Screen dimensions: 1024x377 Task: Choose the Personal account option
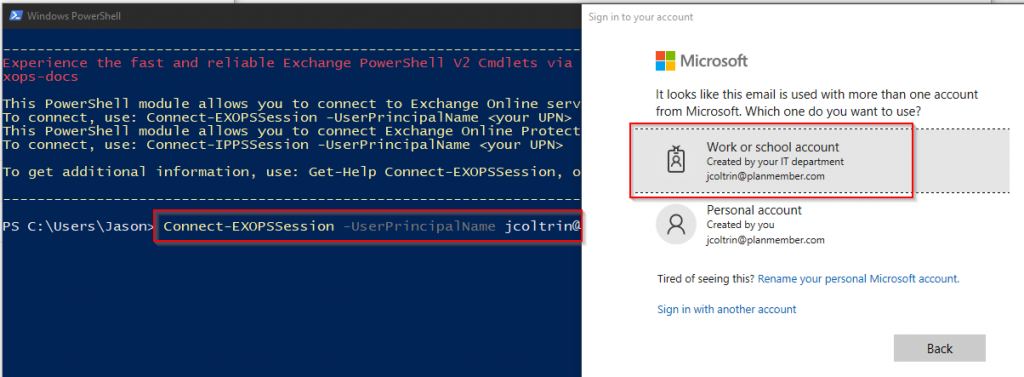tap(771, 225)
